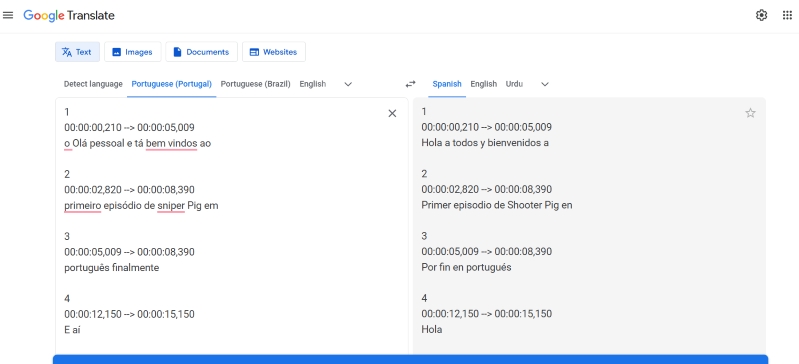Save translation with star icon
The image size is (799, 364).
tap(750, 113)
